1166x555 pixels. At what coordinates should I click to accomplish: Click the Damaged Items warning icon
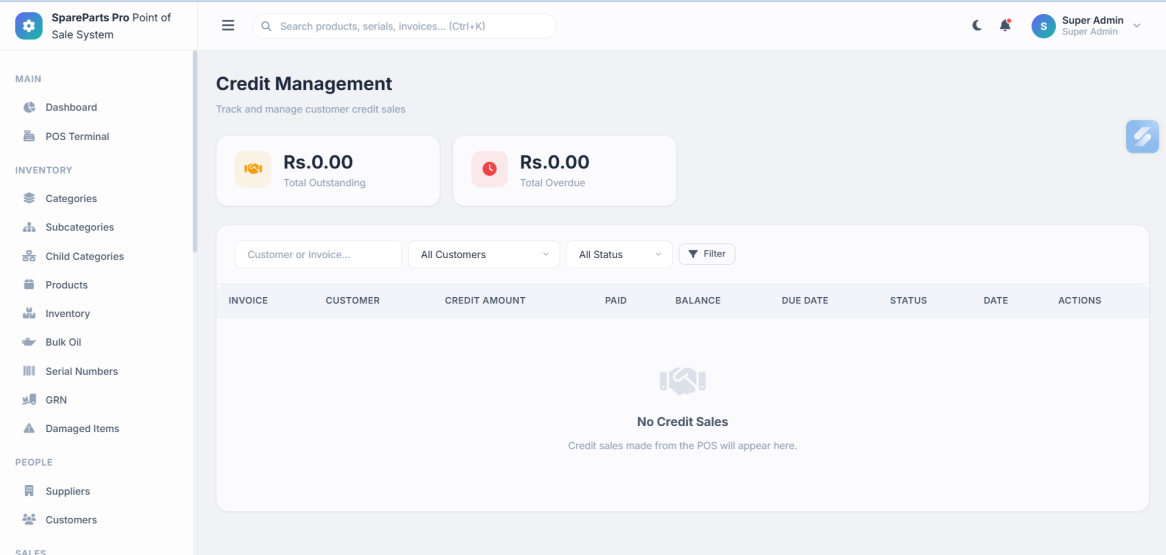[x=29, y=429]
